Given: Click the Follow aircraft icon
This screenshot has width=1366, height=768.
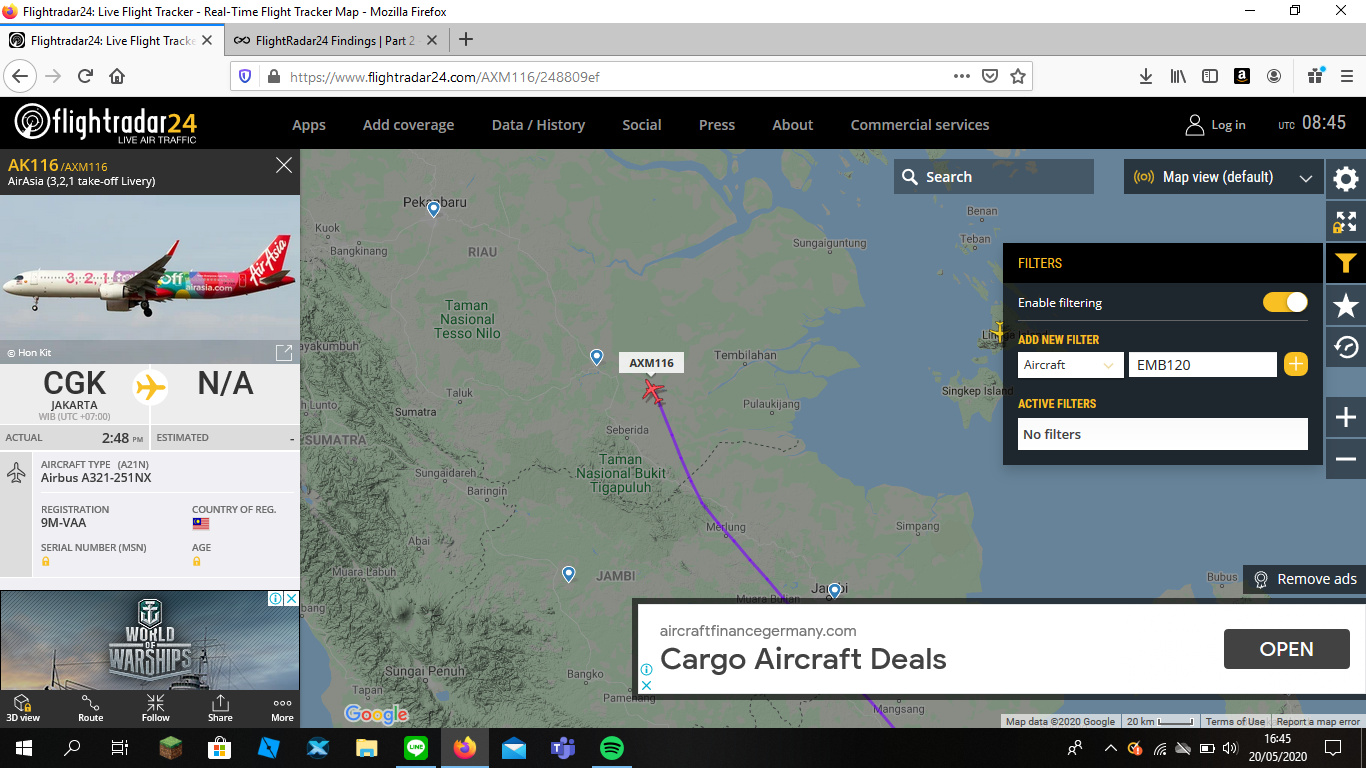Looking at the screenshot, I should (x=155, y=708).
